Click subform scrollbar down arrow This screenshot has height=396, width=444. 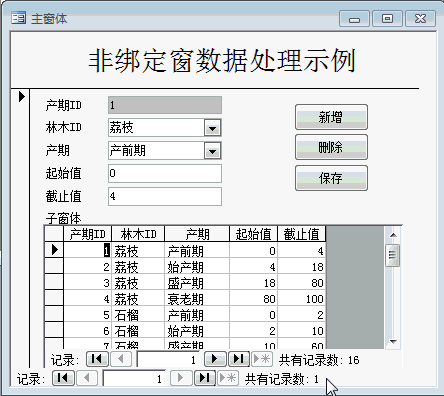[x=393, y=341]
